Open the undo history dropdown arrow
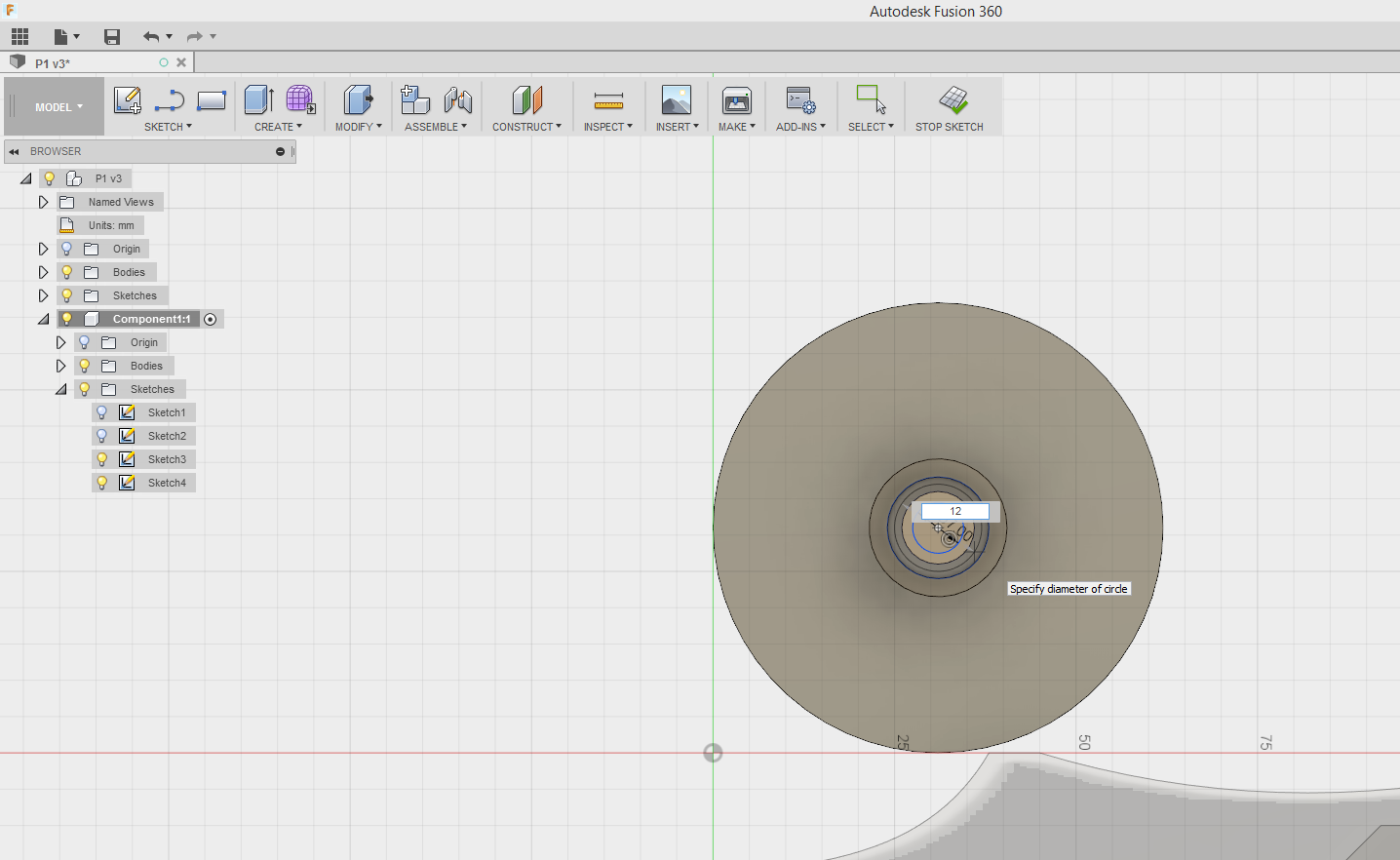 point(170,37)
